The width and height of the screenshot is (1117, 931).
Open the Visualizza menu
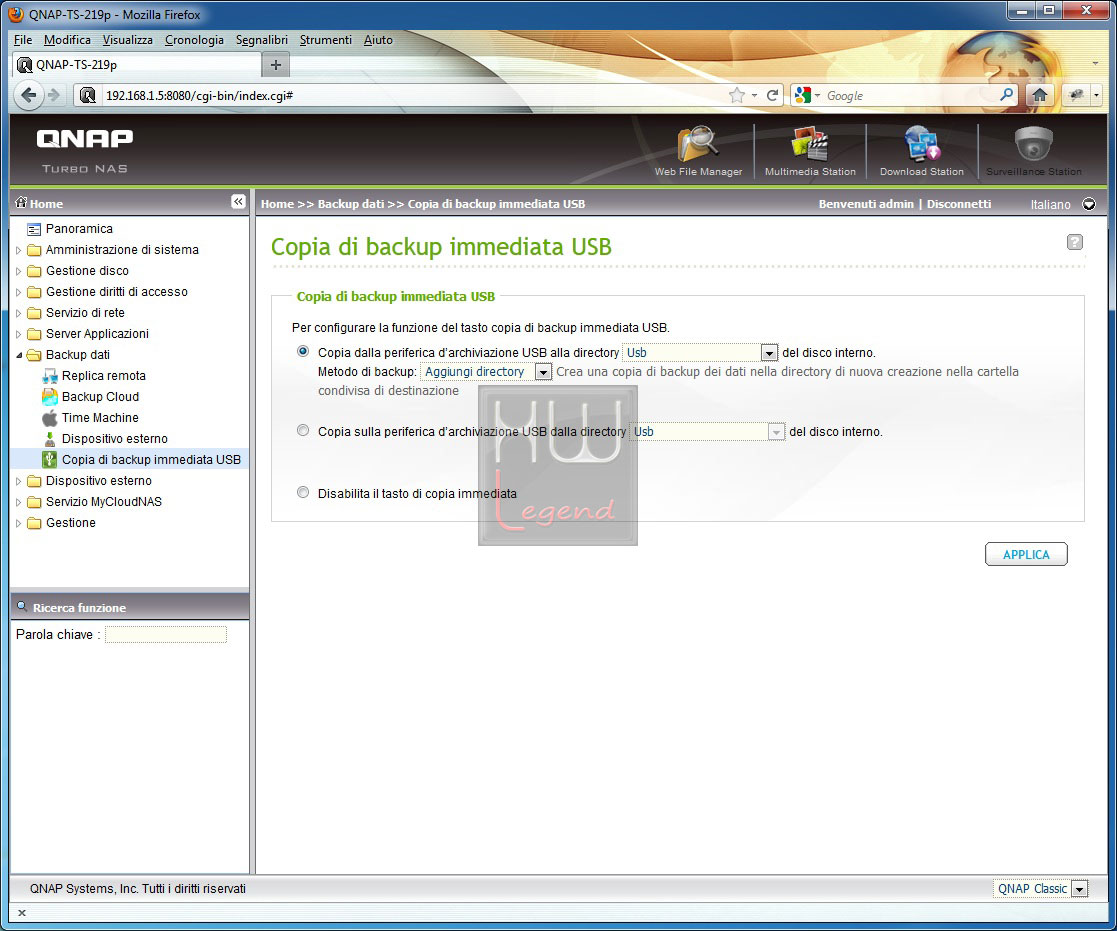pyautogui.click(x=128, y=40)
